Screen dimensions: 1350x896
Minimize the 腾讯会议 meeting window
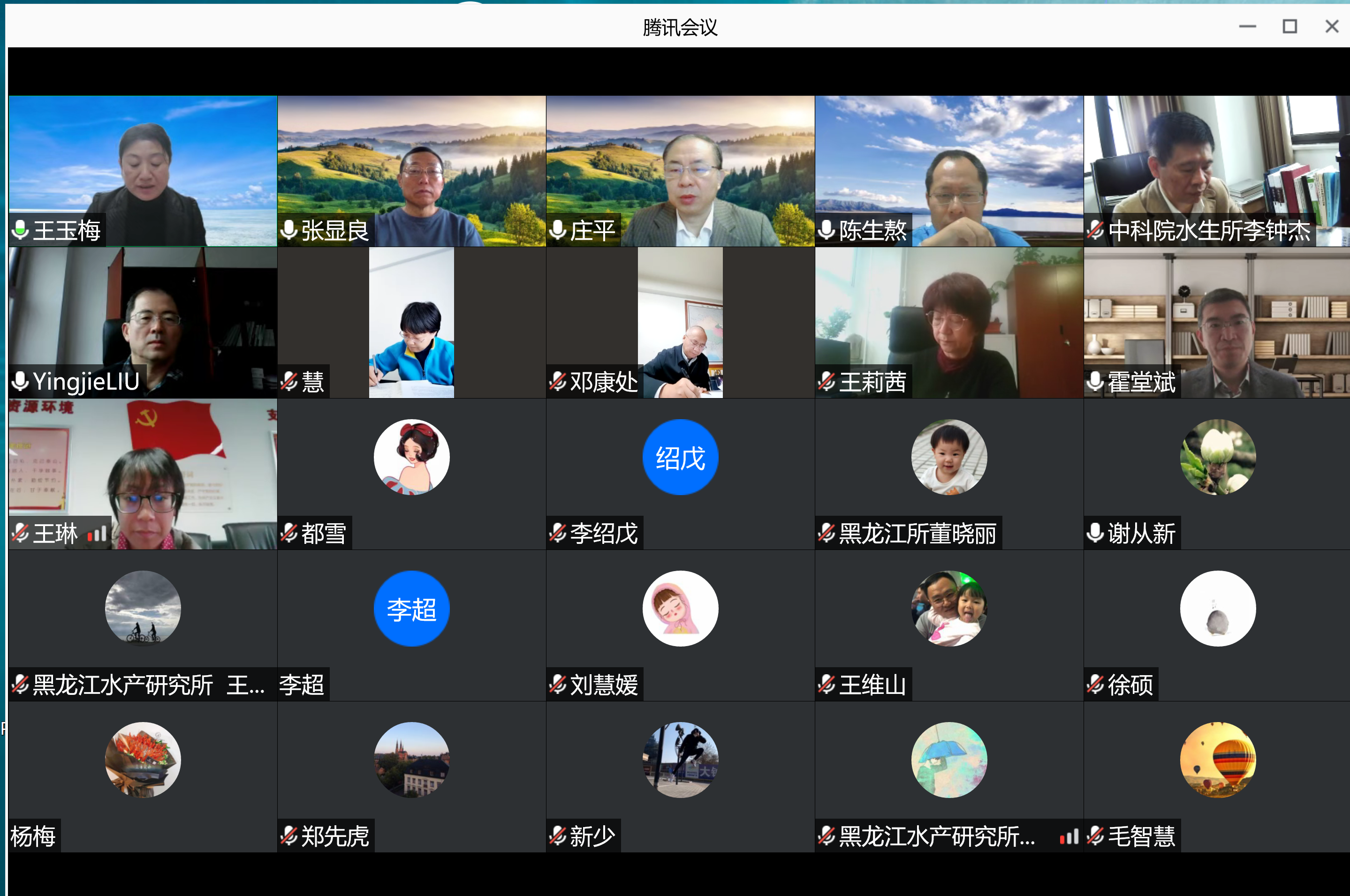coord(1247,26)
